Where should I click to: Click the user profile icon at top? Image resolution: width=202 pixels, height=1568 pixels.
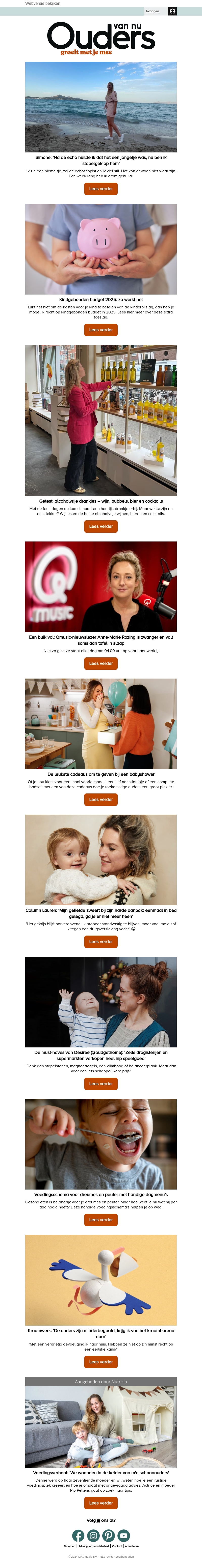click(x=172, y=11)
